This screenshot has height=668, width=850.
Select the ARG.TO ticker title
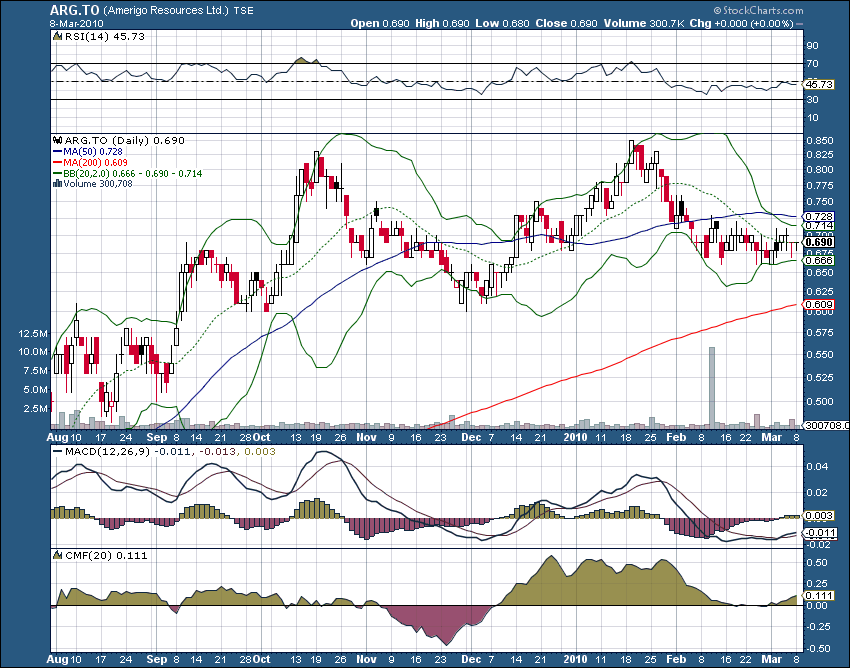74,10
